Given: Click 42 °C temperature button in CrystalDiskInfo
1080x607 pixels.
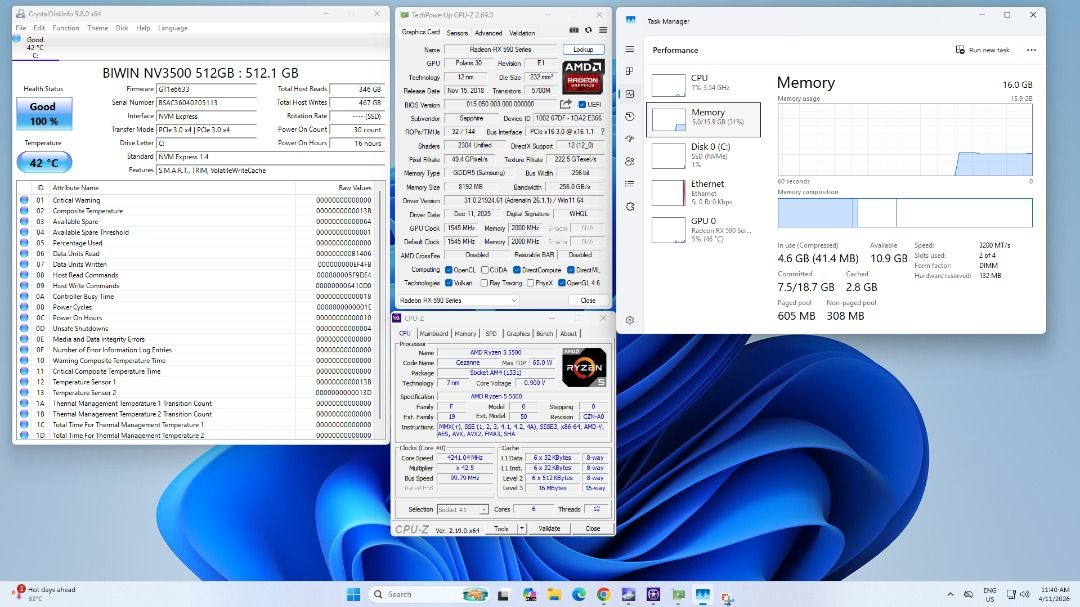Looking at the screenshot, I should [44, 163].
